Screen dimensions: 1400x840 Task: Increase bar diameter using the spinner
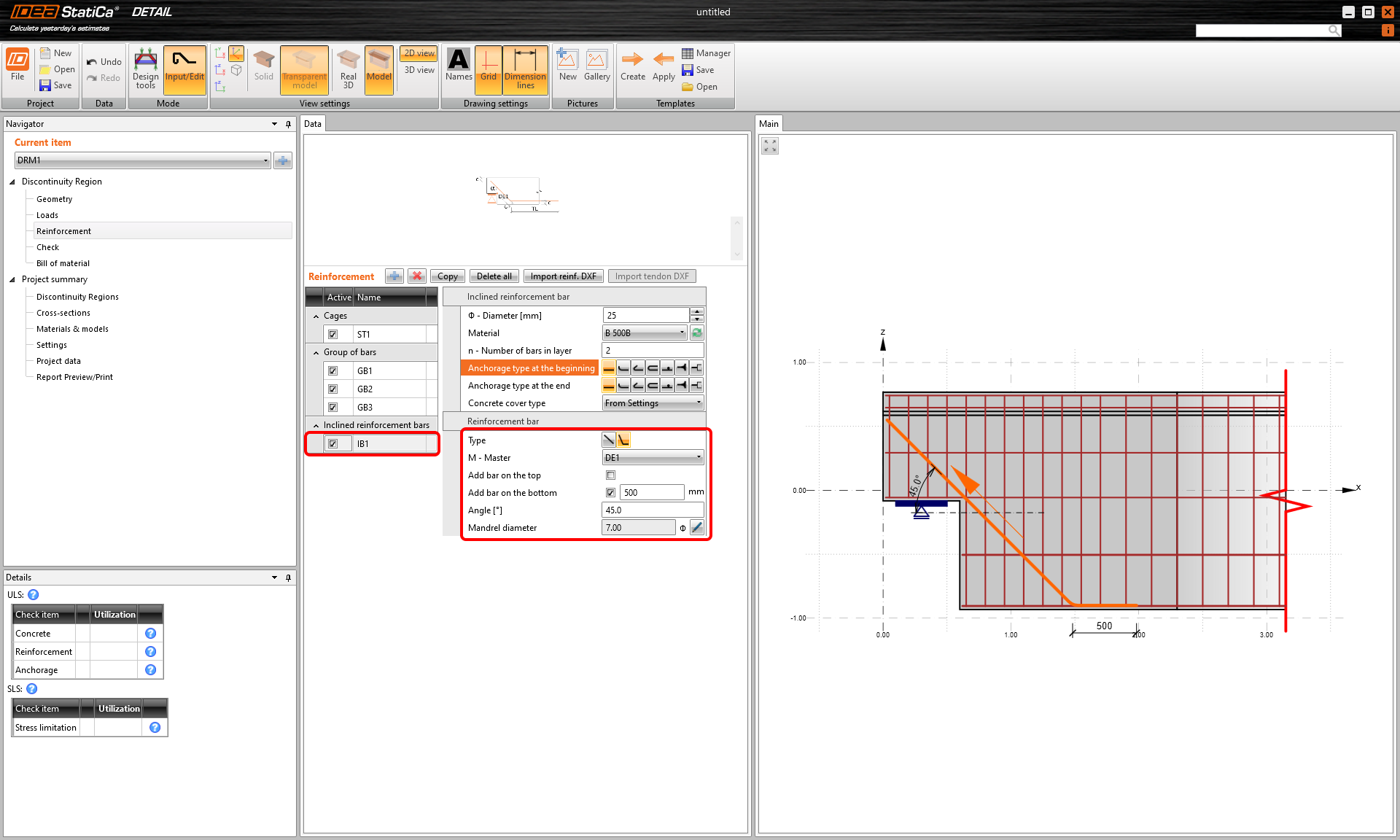pyautogui.click(x=696, y=311)
